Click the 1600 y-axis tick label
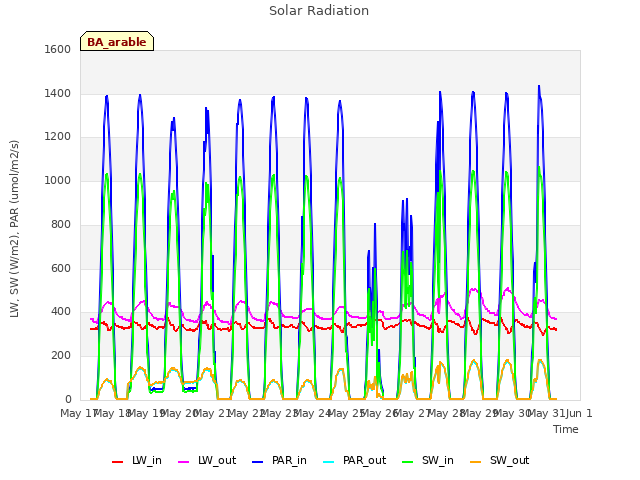 tap(58, 49)
